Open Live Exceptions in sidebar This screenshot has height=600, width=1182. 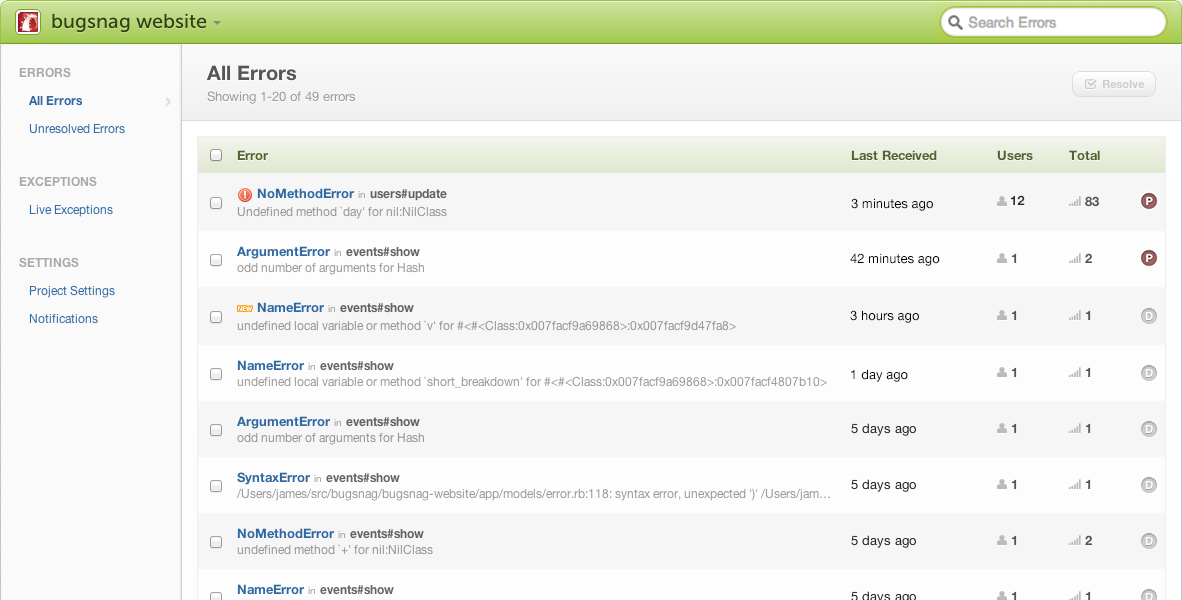coord(71,210)
